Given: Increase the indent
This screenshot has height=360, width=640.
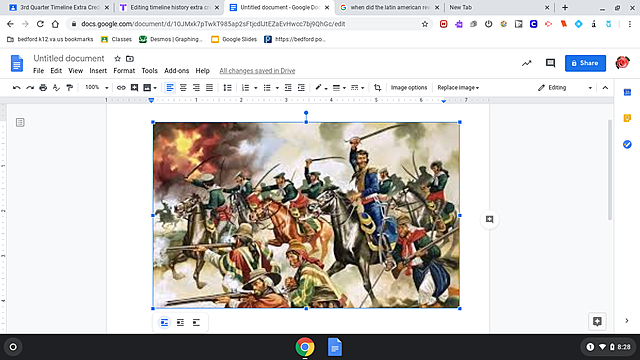Looking at the screenshot, I should click(x=301, y=87).
